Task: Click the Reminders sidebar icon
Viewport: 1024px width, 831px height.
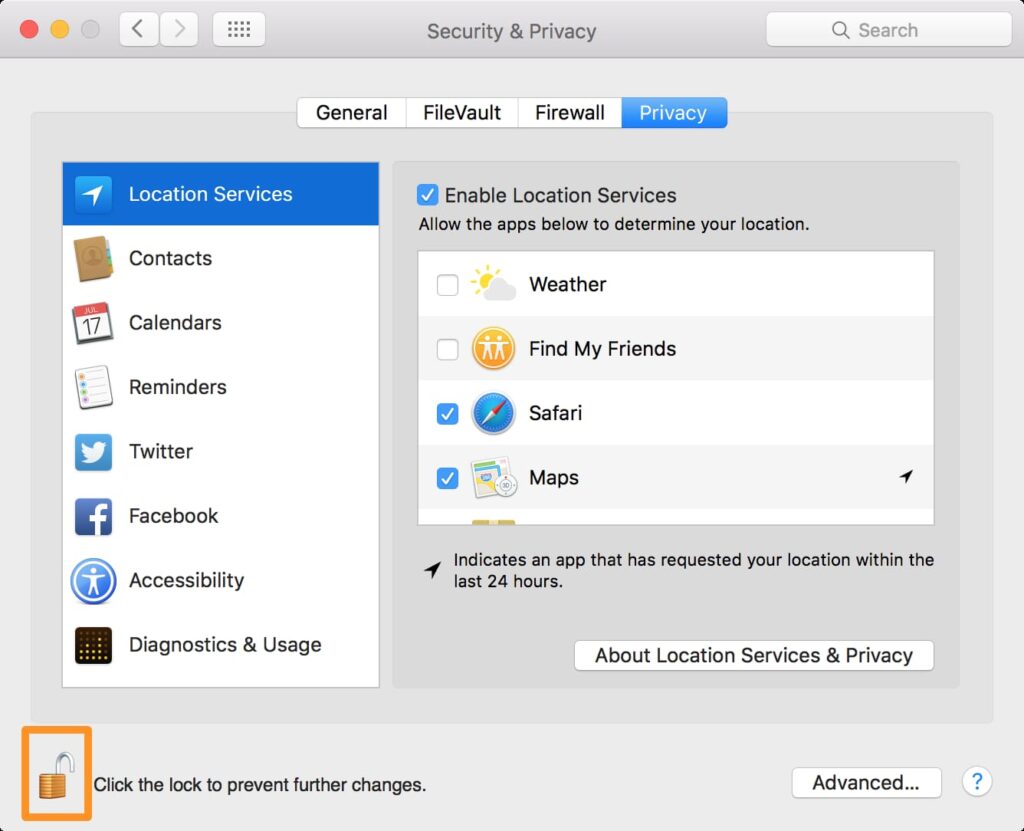Action: pyautogui.click(x=93, y=387)
